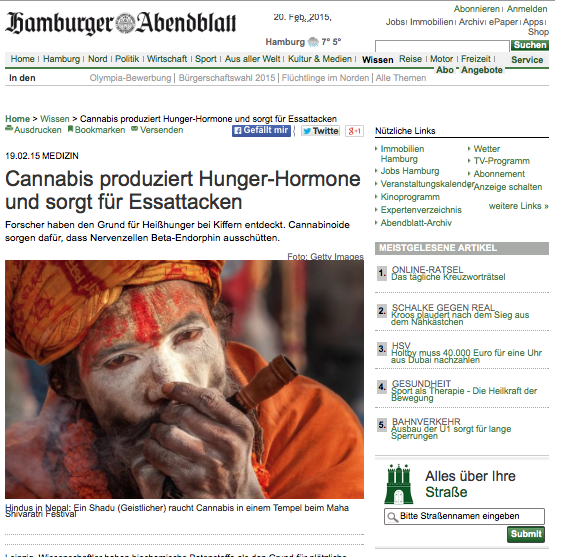Open the Alle Themen topics list
This screenshot has height=557, width=561.
point(401,78)
